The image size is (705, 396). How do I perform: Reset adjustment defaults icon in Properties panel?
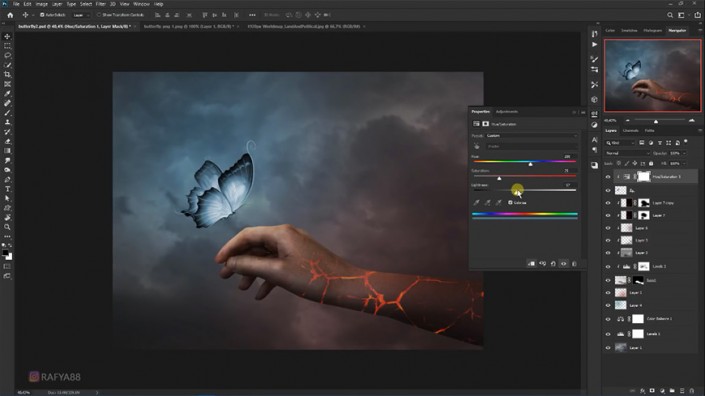click(553, 264)
